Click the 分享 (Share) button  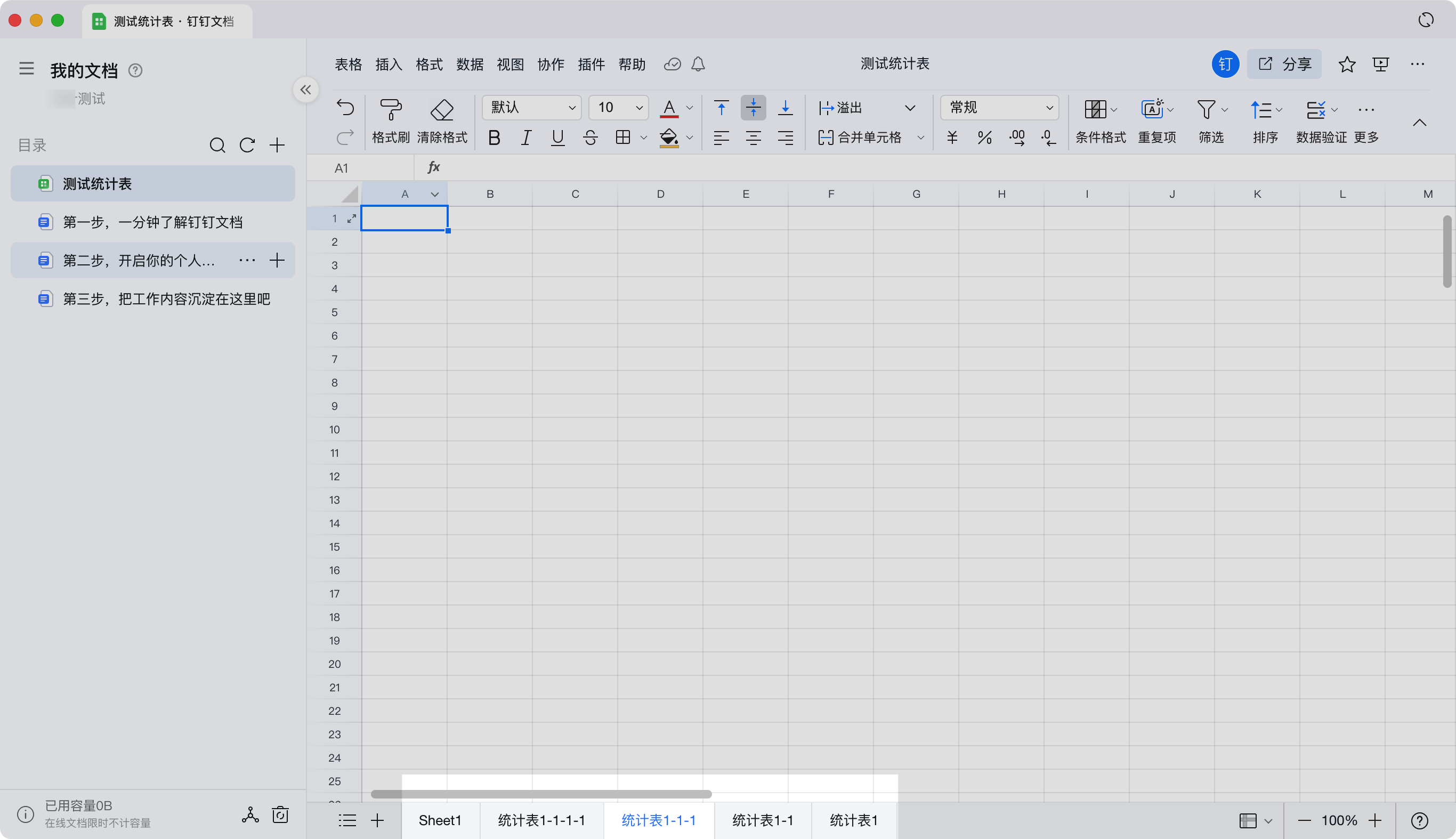point(1284,64)
